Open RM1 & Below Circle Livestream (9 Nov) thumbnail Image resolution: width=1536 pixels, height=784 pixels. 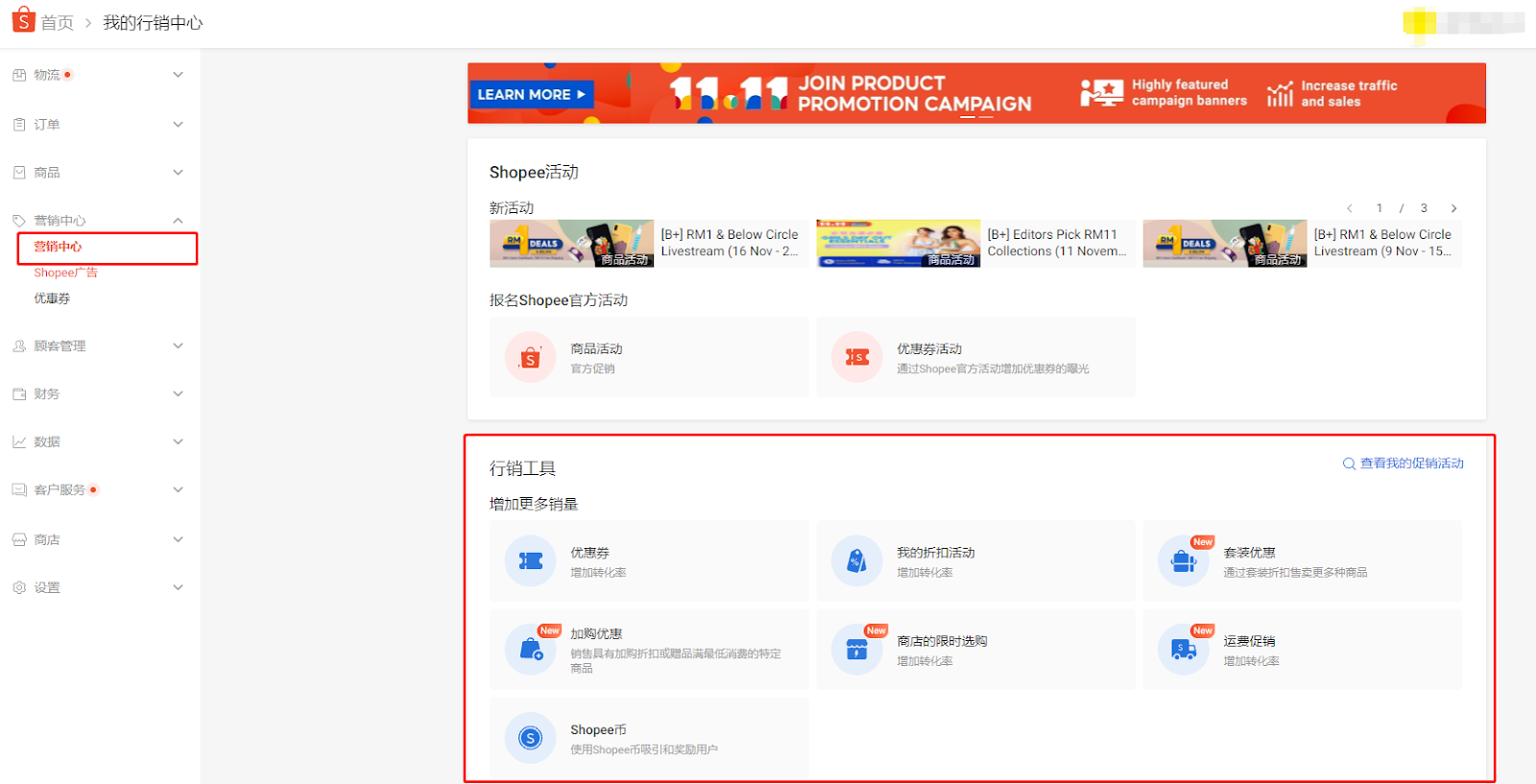pyautogui.click(x=1225, y=244)
